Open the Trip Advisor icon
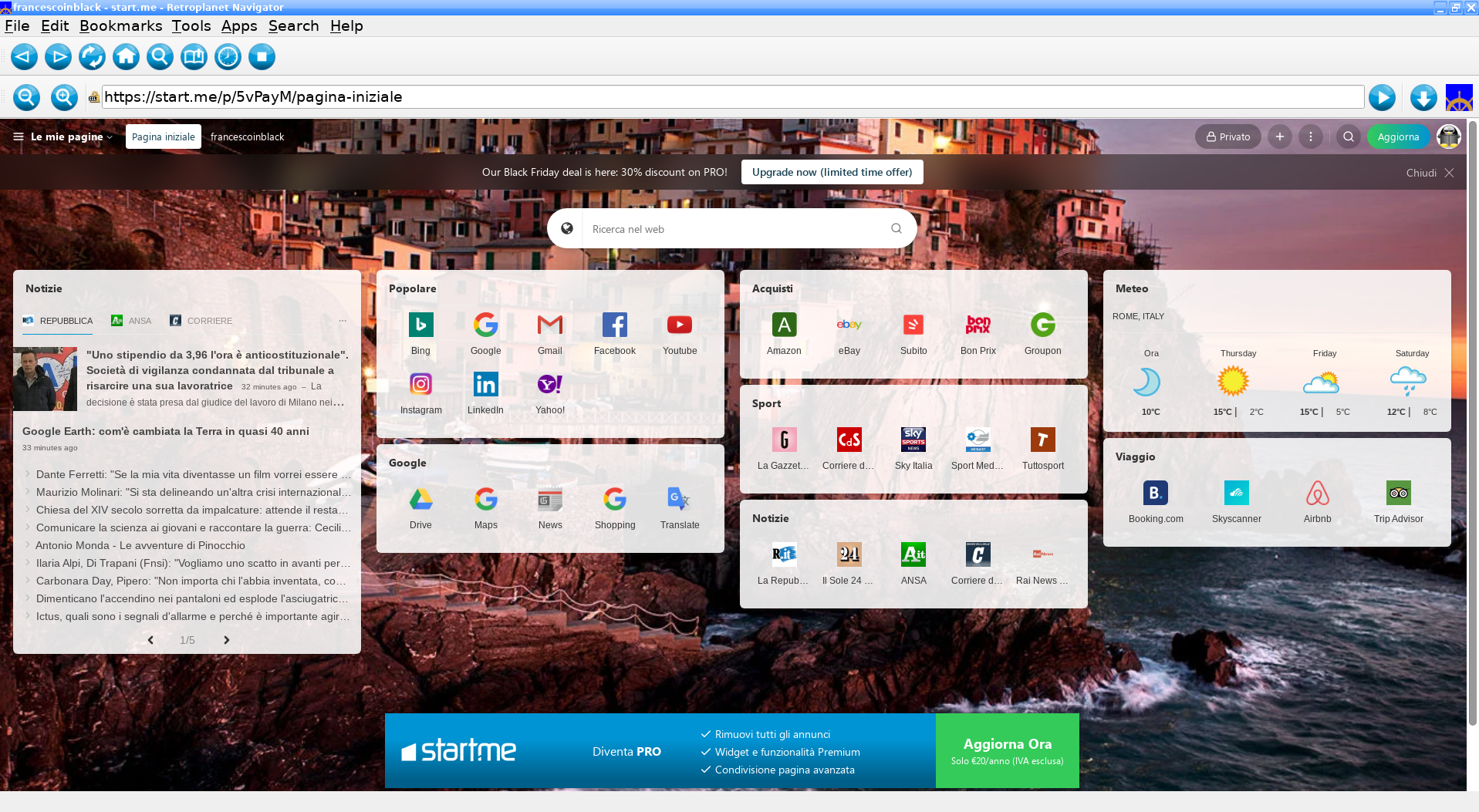The width and height of the screenshot is (1479, 812). click(1399, 493)
